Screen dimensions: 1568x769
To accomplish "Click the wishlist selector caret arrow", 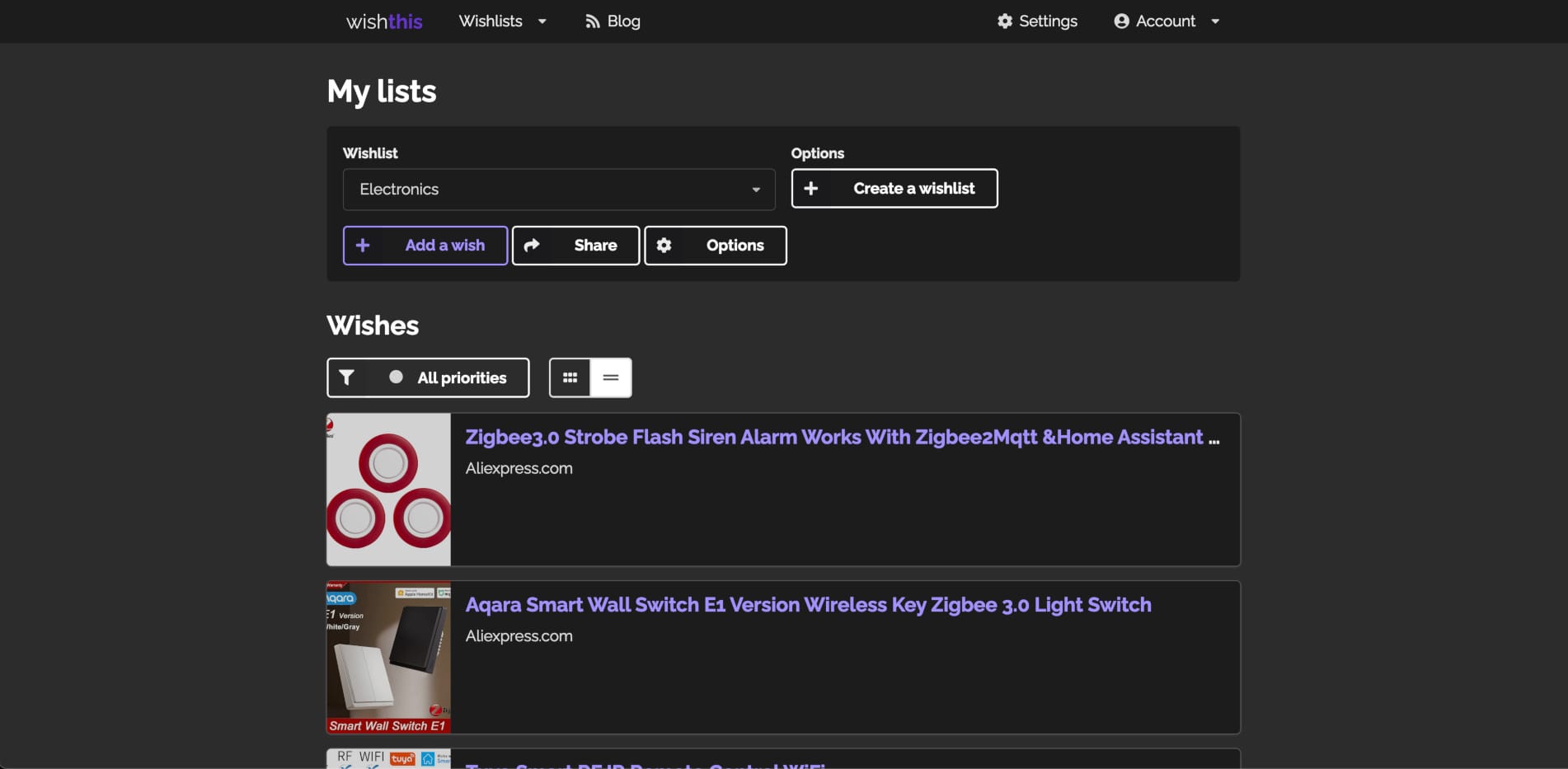I will [756, 190].
